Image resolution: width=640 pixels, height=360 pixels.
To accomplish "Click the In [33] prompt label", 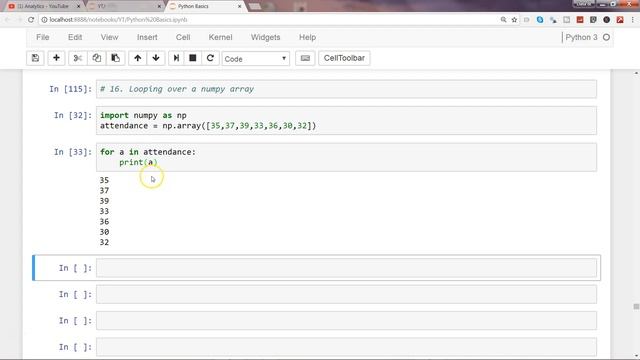I will click(73, 152).
